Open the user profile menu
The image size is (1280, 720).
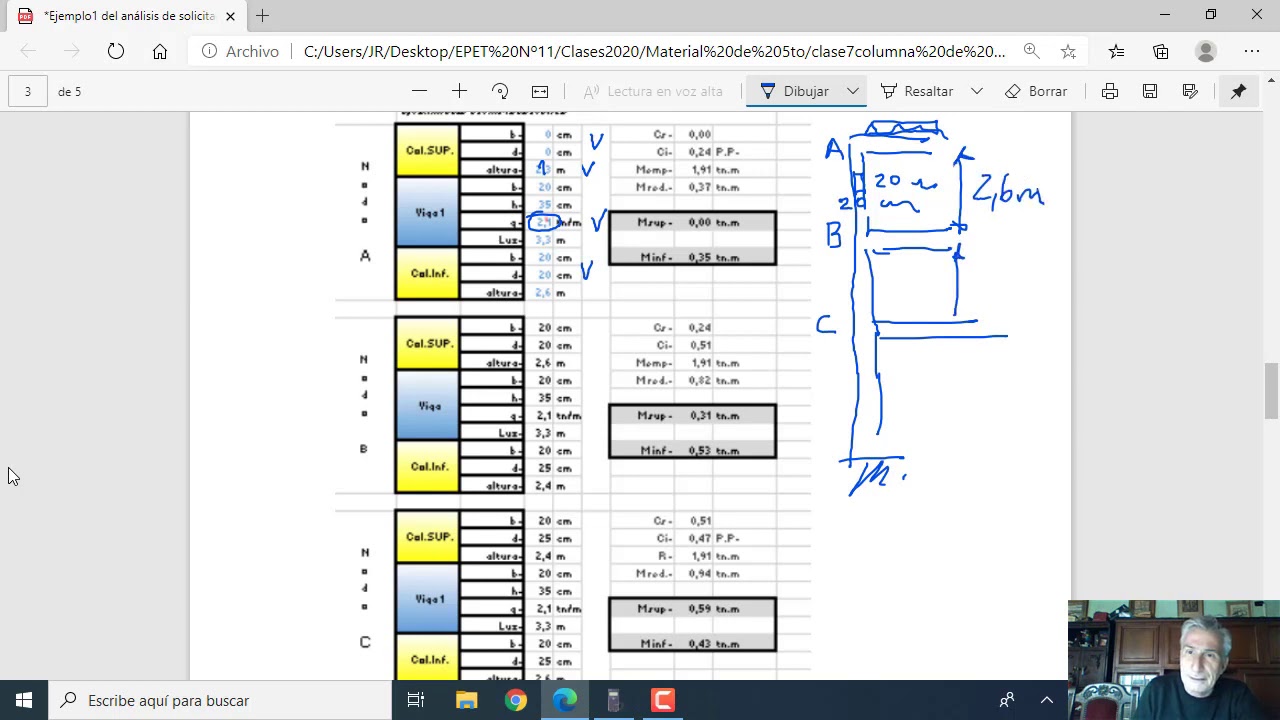pos(1206,51)
